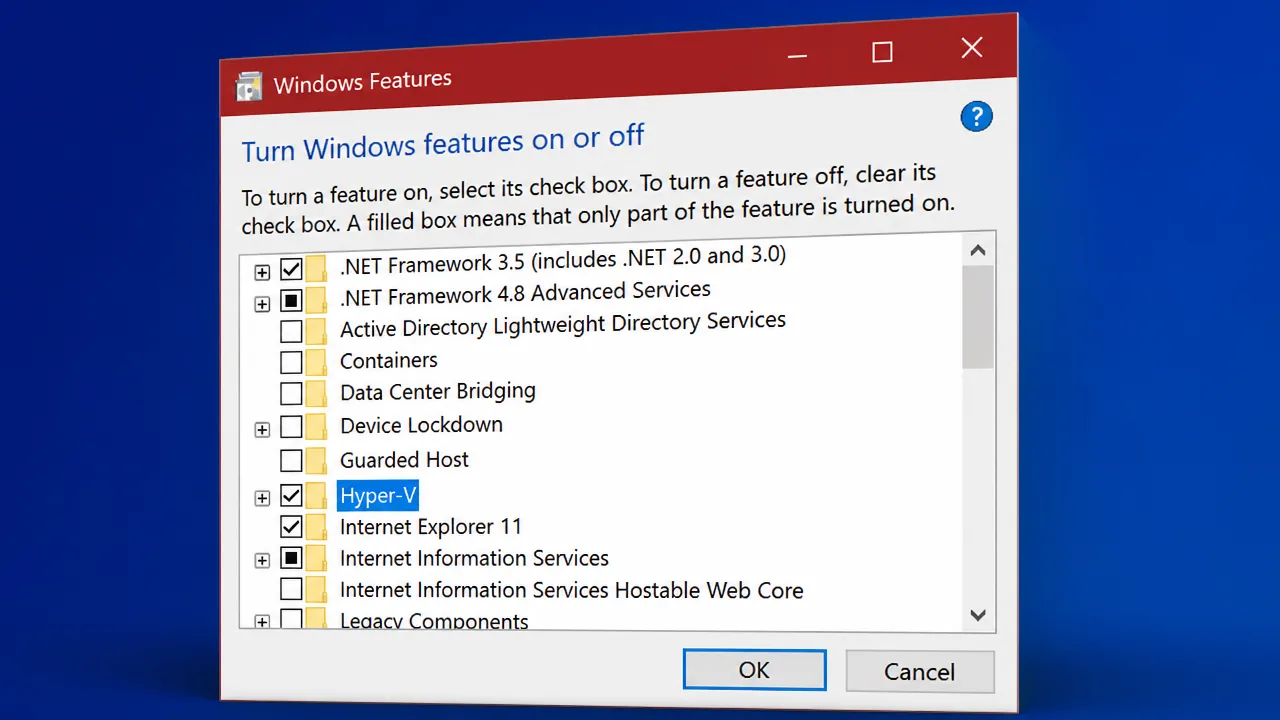The image size is (1280, 720).
Task: Toggle the Internet Information Services checkbox
Action: [x=291, y=557]
